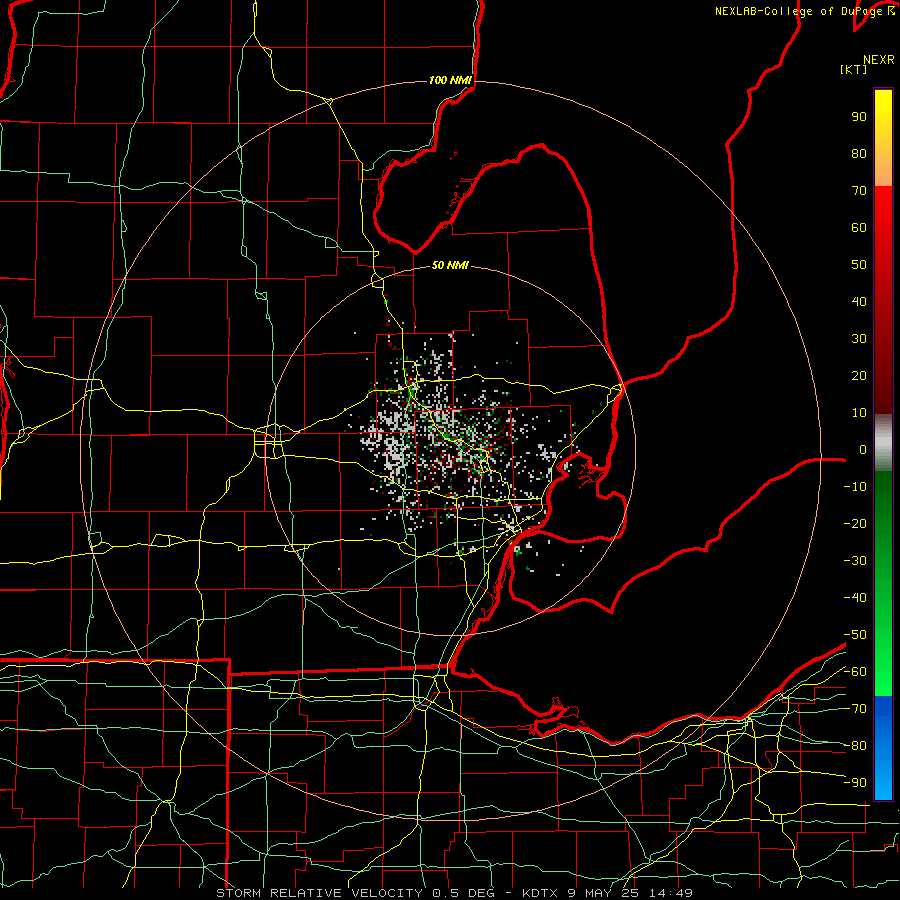Click the NEXR label above color scale

tap(879, 60)
